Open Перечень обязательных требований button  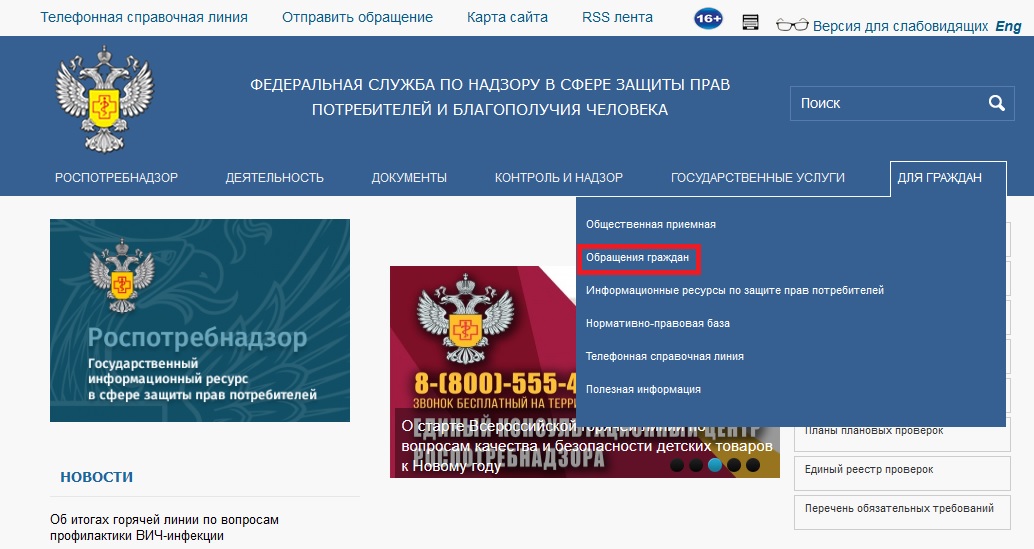tap(902, 511)
